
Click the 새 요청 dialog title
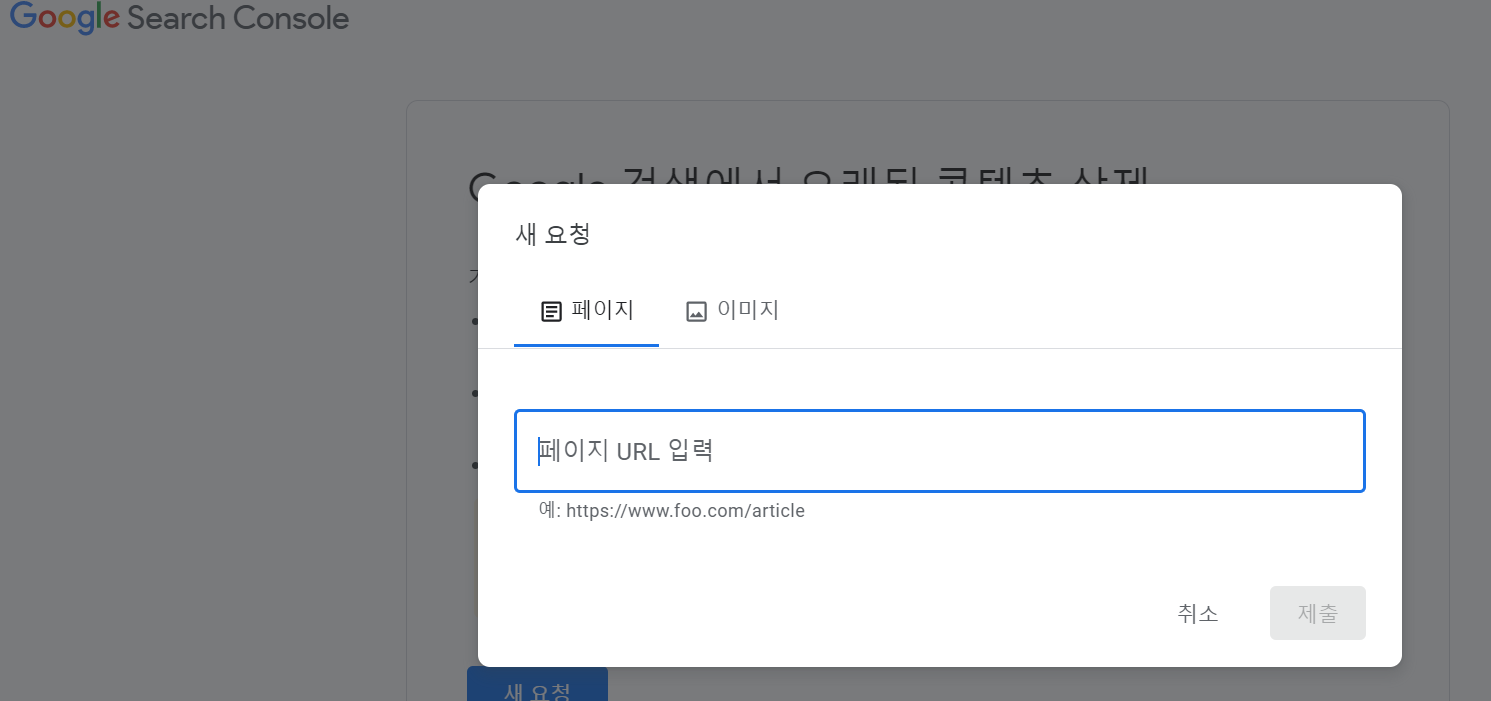(552, 235)
